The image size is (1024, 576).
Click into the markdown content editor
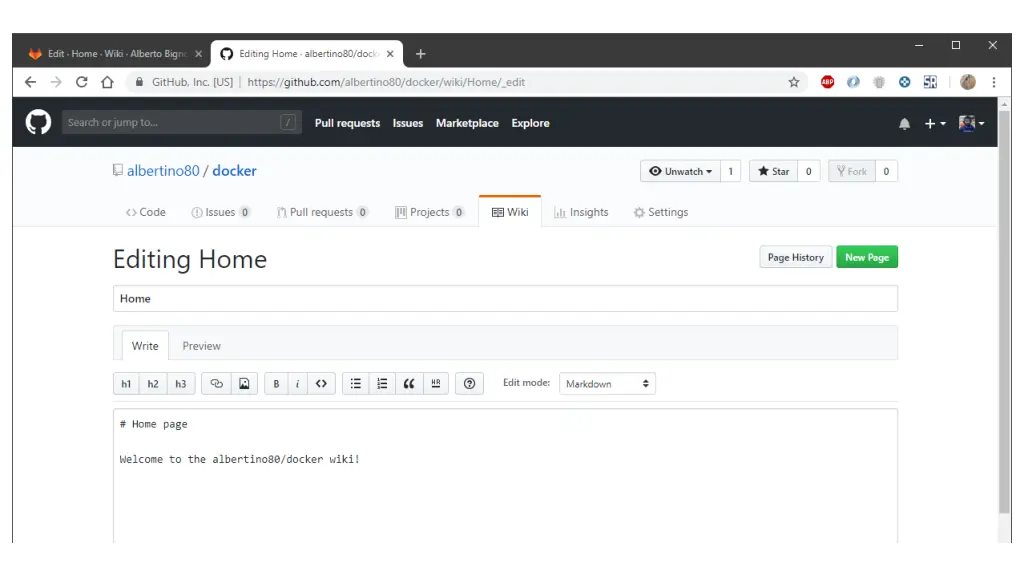pyautogui.click(x=505, y=475)
